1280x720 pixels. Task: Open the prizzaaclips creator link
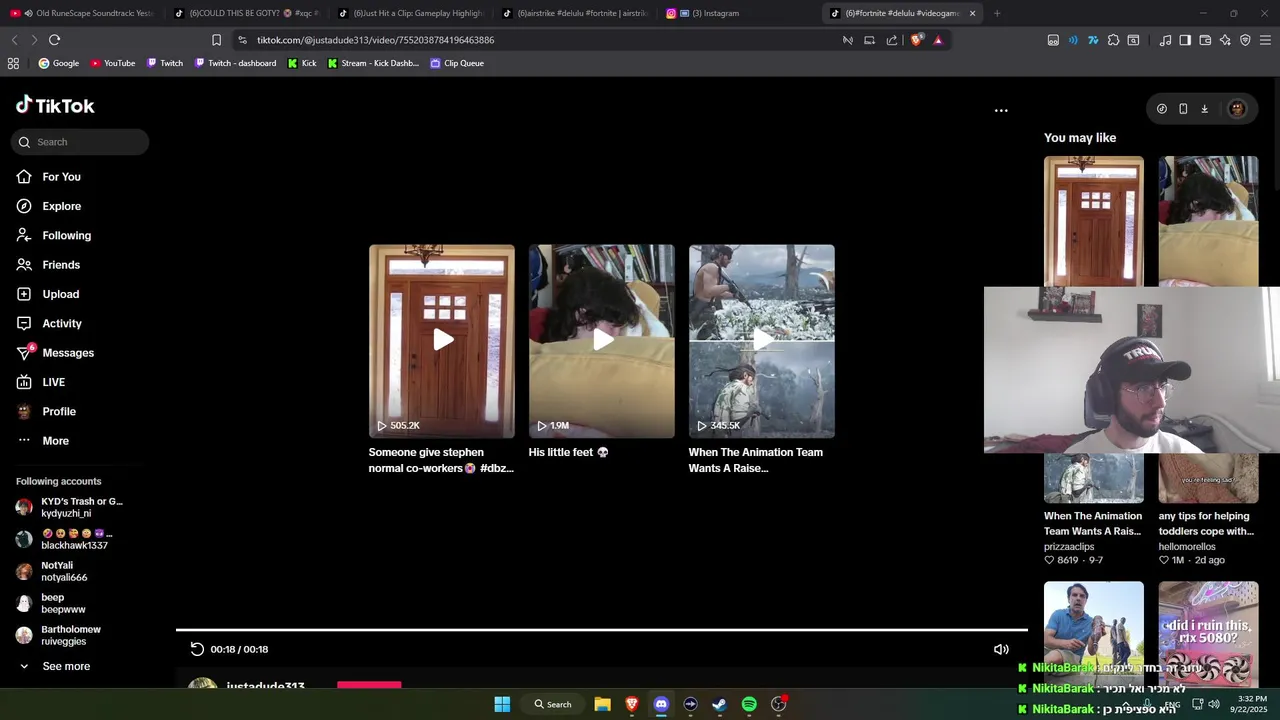click(1069, 547)
